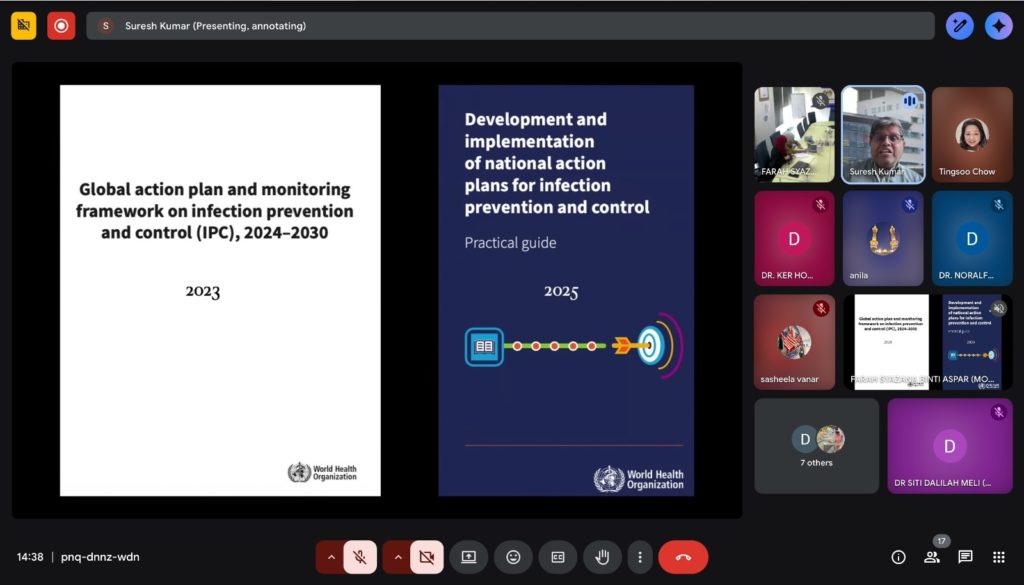Leave the call with red hang-up button
Screen dimensions: 1024x585
683,557
